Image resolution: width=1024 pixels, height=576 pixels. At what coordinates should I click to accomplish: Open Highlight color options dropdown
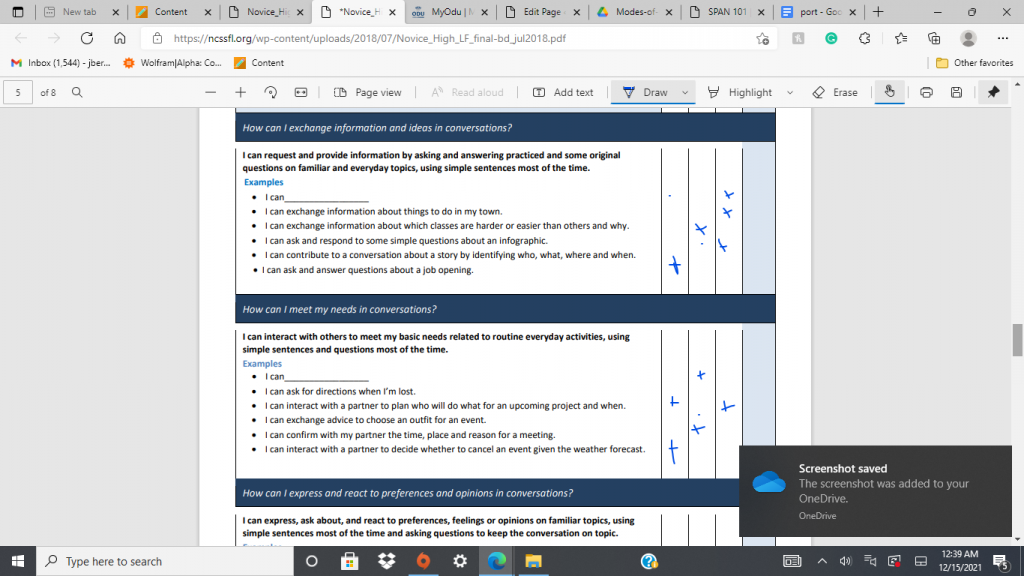tap(790, 93)
